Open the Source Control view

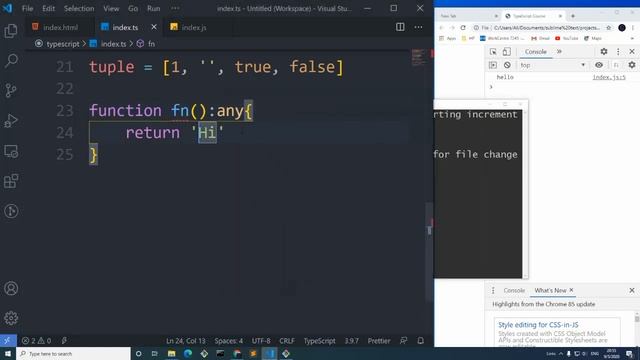(11, 90)
